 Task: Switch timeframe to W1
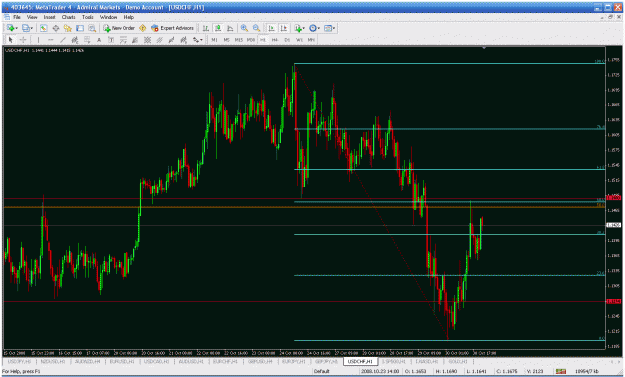pos(299,40)
